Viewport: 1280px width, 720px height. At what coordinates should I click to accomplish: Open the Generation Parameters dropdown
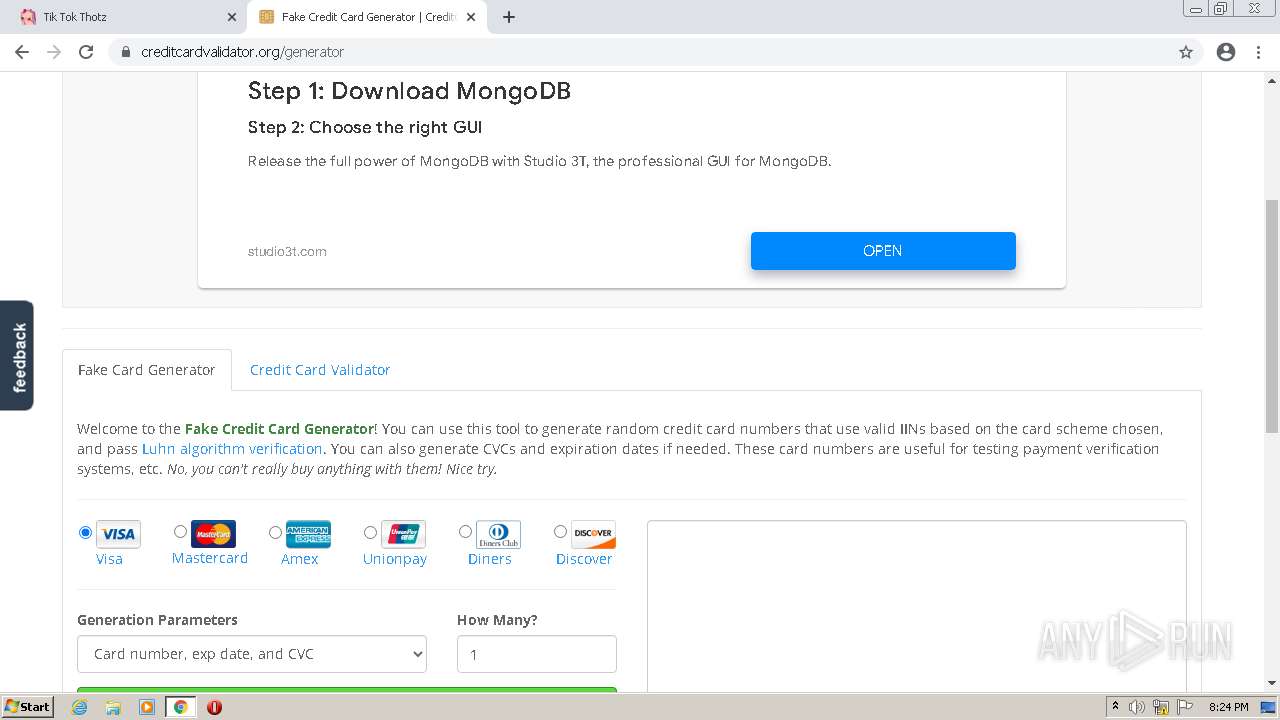252,654
